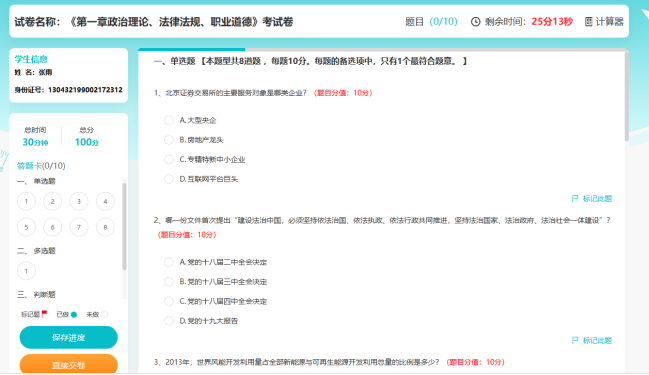Click the ID number 130432199002172312

(x=85, y=90)
